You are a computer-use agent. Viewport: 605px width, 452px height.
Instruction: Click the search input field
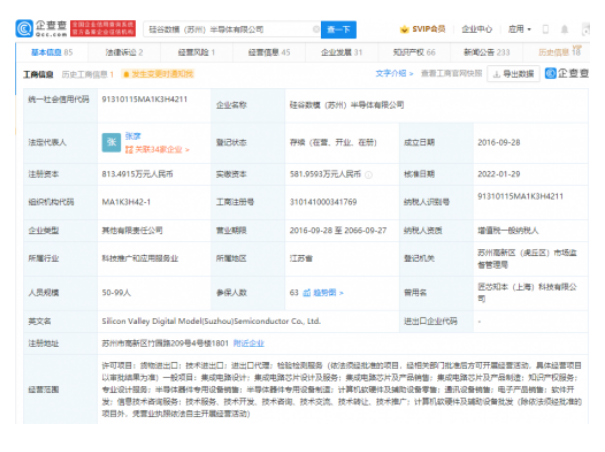(230, 29)
